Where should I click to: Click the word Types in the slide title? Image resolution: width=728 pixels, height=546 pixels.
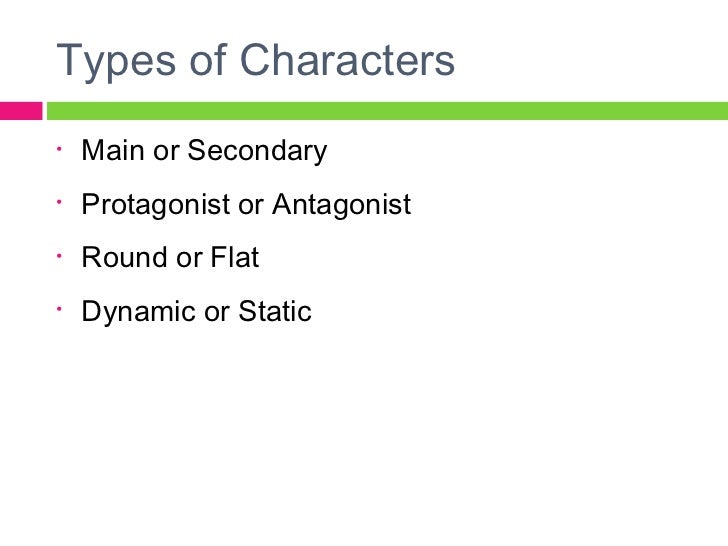tap(116, 61)
